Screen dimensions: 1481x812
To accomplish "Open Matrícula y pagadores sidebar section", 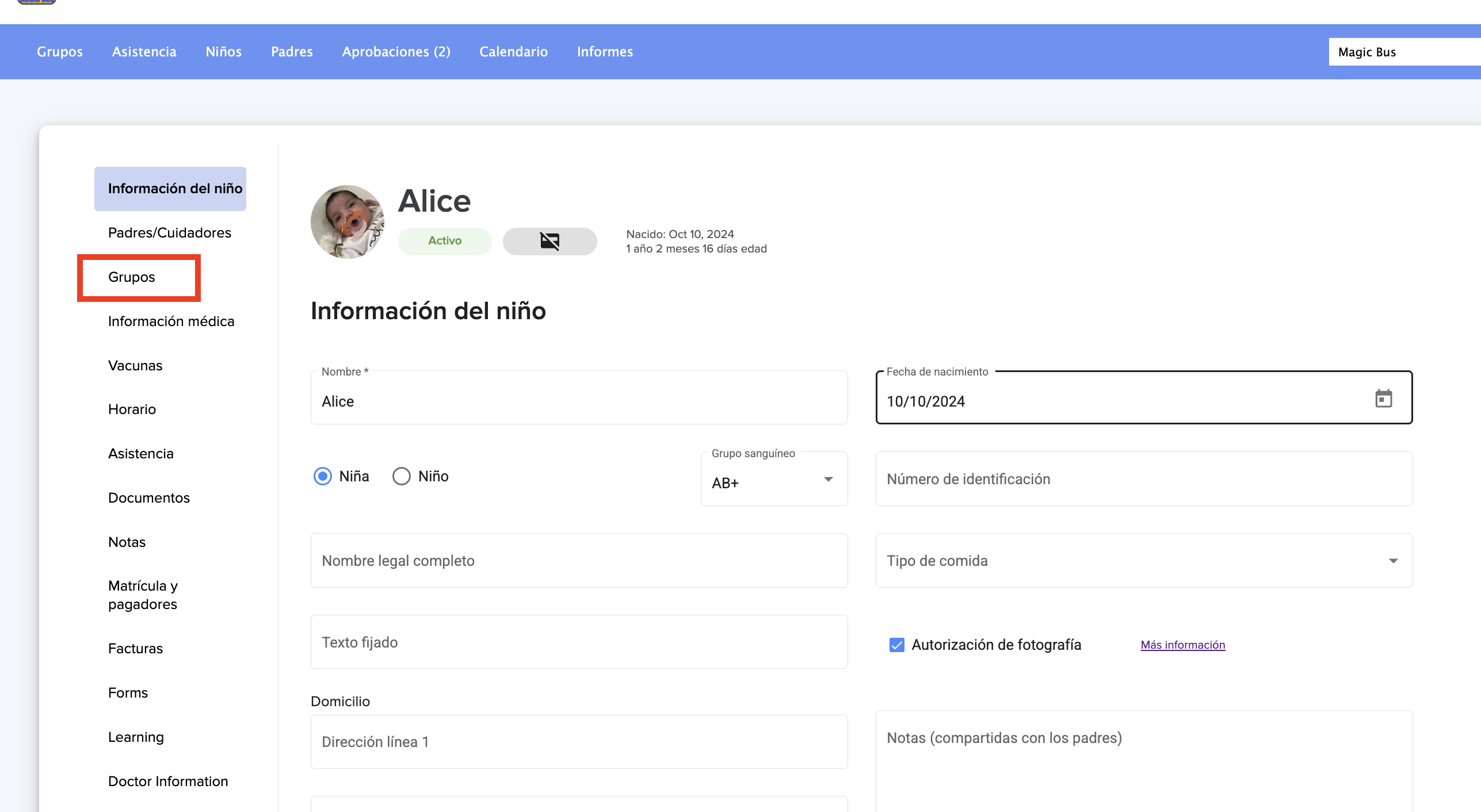I will click(143, 595).
